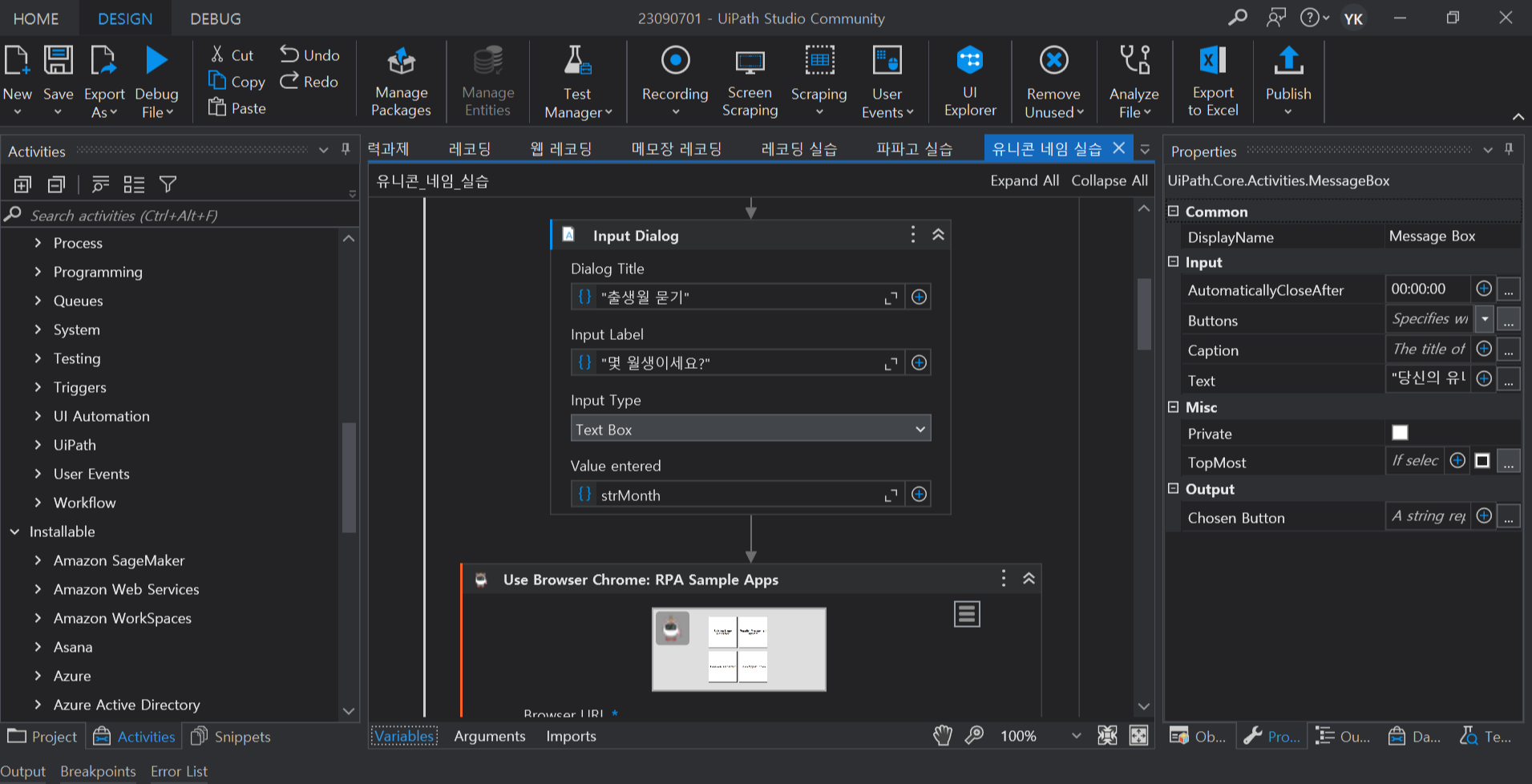Open expression editor for strMonth field
1532x784 pixels.
click(x=891, y=495)
